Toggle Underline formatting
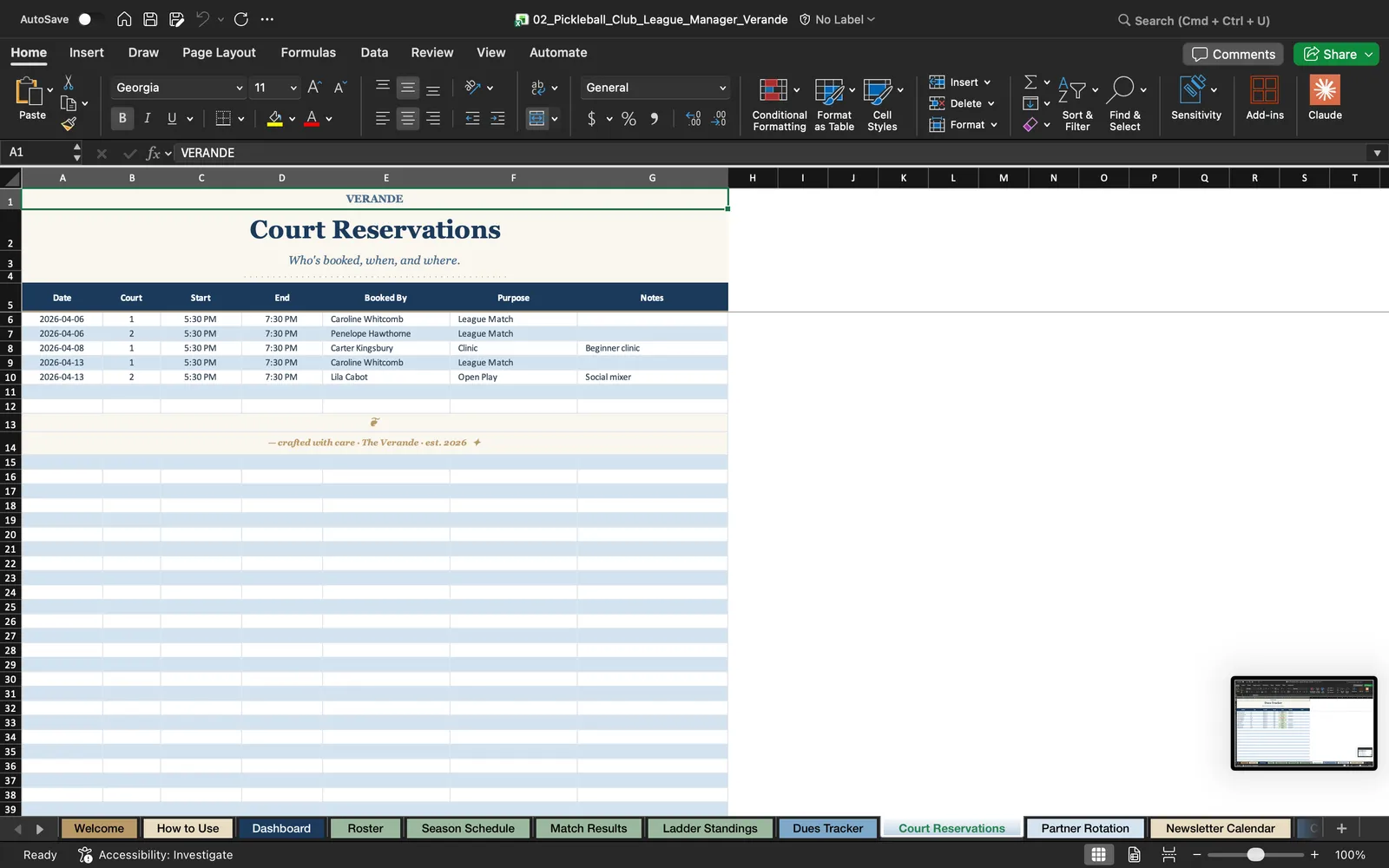 [x=172, y=119]
